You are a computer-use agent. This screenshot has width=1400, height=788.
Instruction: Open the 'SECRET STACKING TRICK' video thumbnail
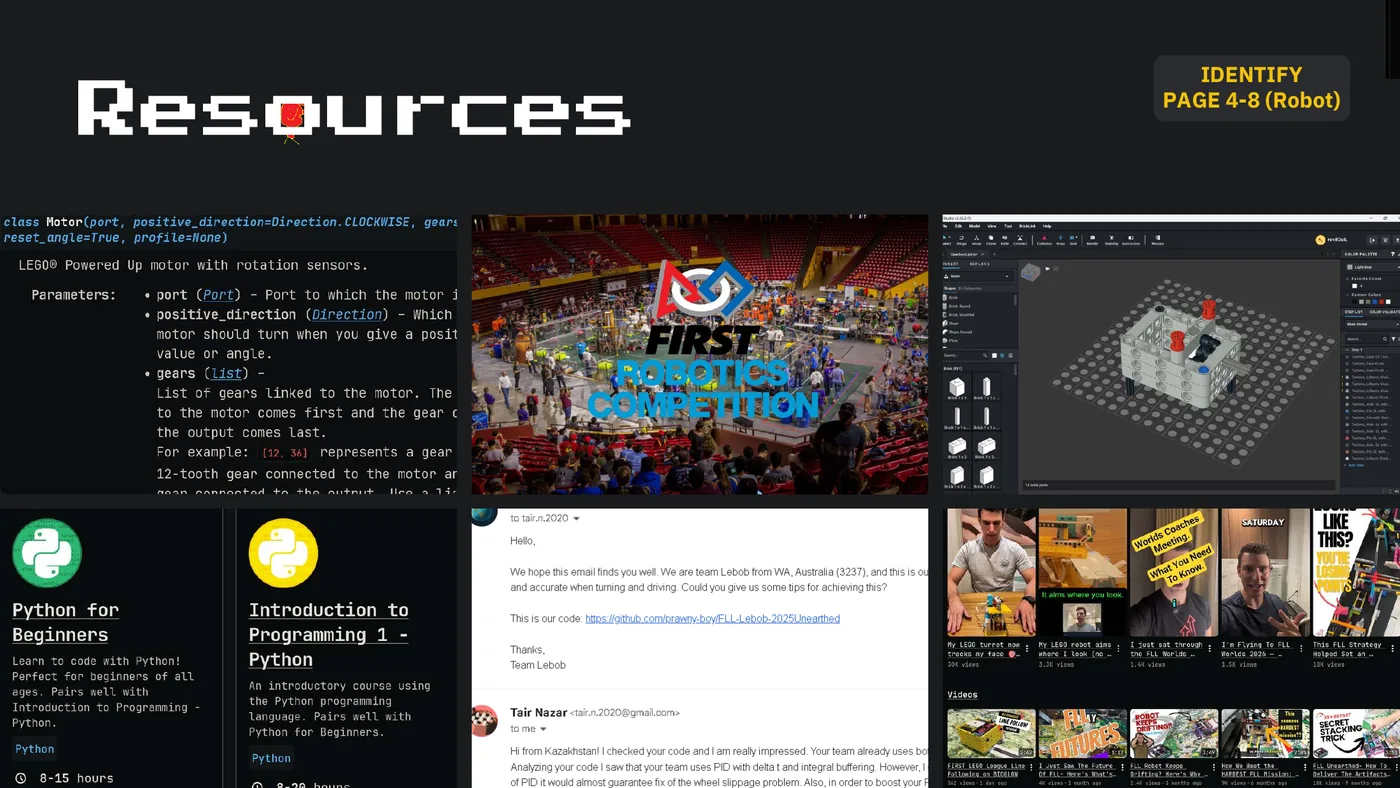(1356, 734)
